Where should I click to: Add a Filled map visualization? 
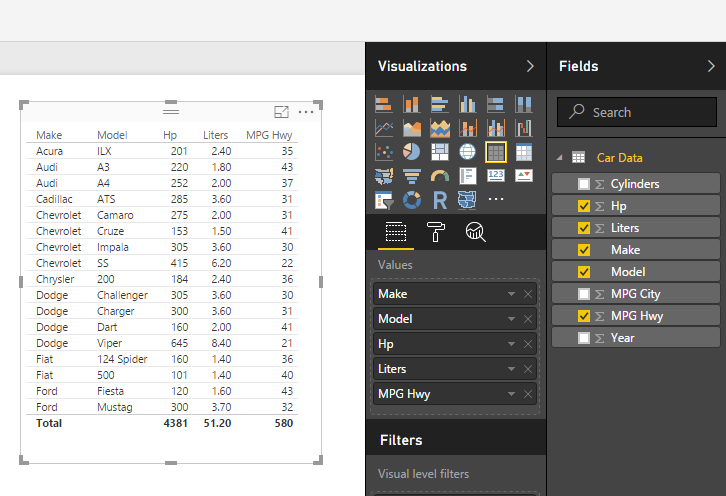point(383,176)
